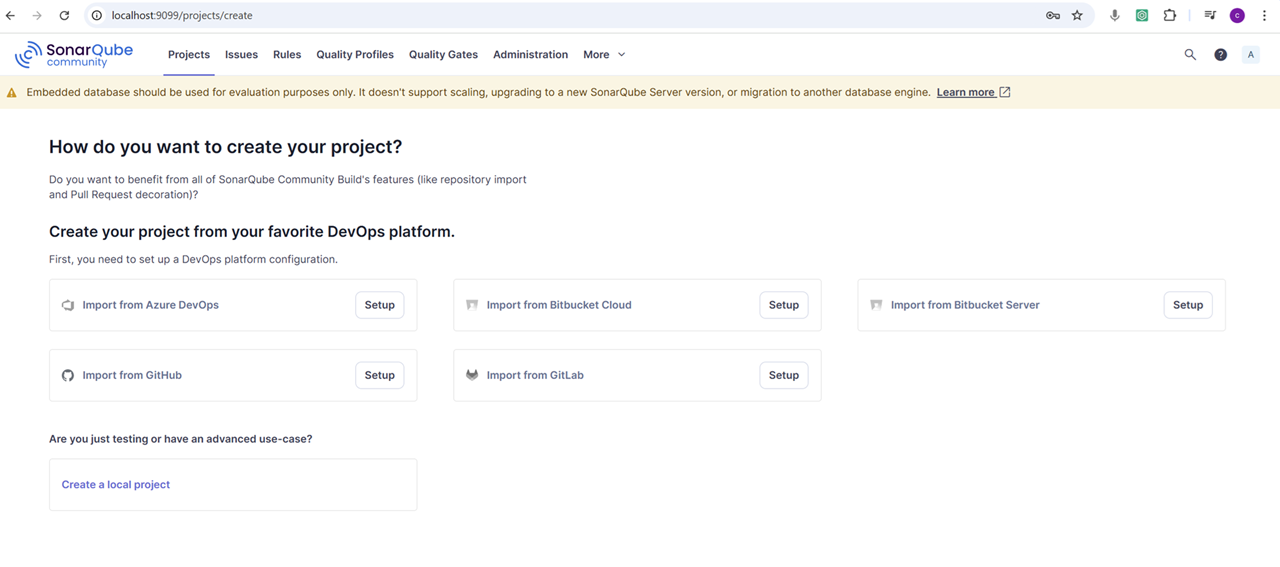This screenshot has height=567, width=1280.
Task: Click the Import from GitLab label
Action: pos(535,375)
